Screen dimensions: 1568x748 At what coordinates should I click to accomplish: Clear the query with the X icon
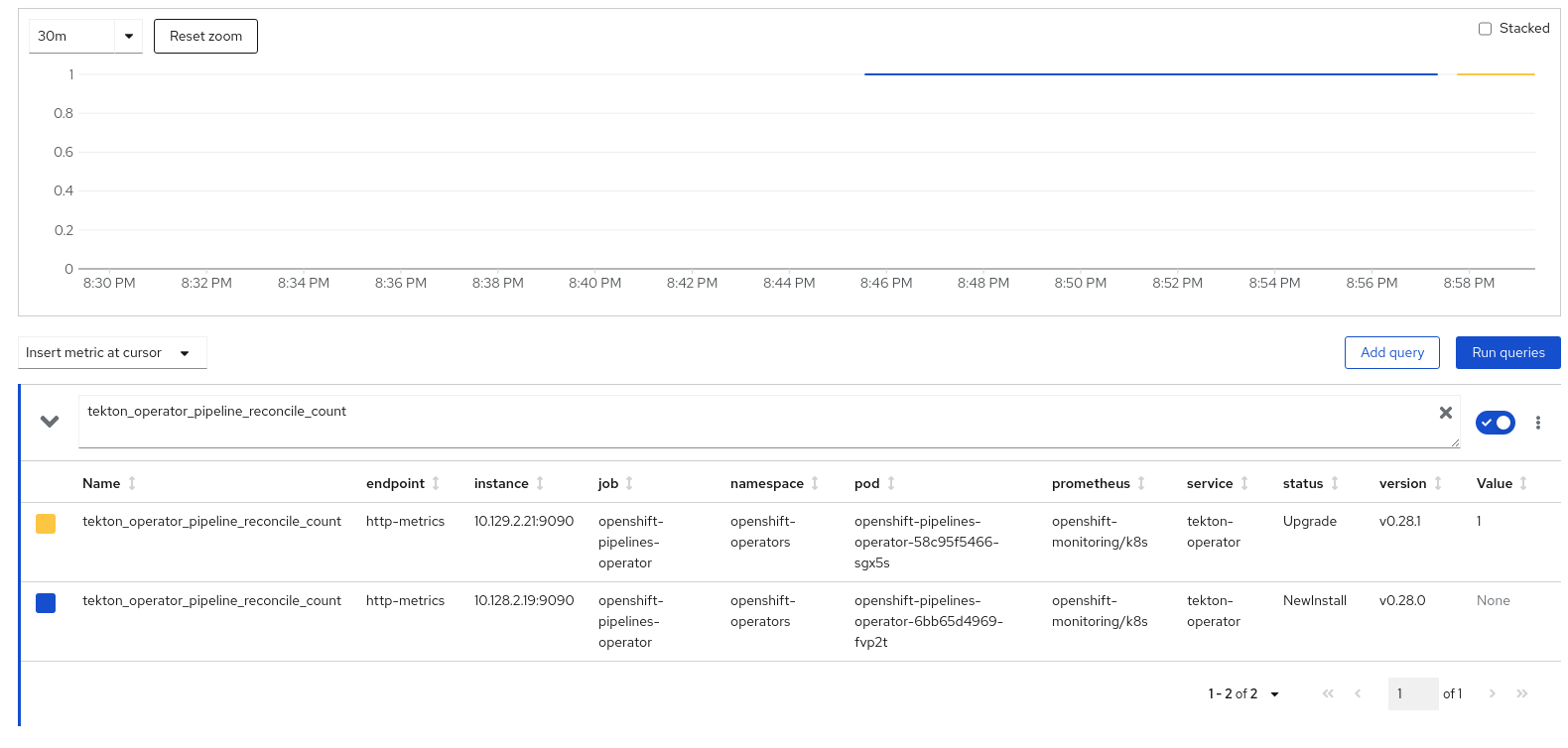(1445, 413)
